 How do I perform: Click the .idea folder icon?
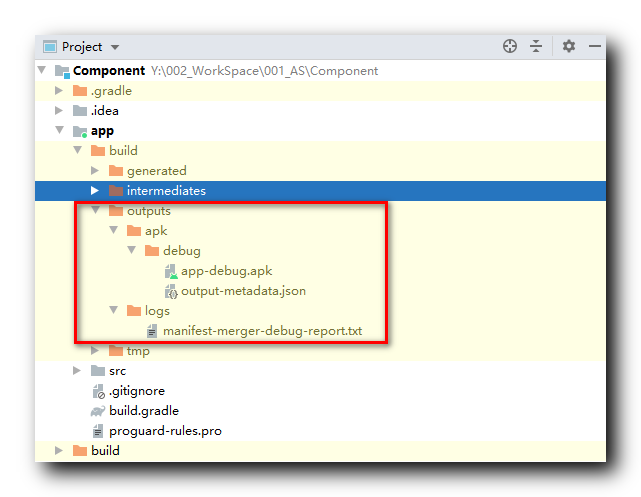coord(80,110)
